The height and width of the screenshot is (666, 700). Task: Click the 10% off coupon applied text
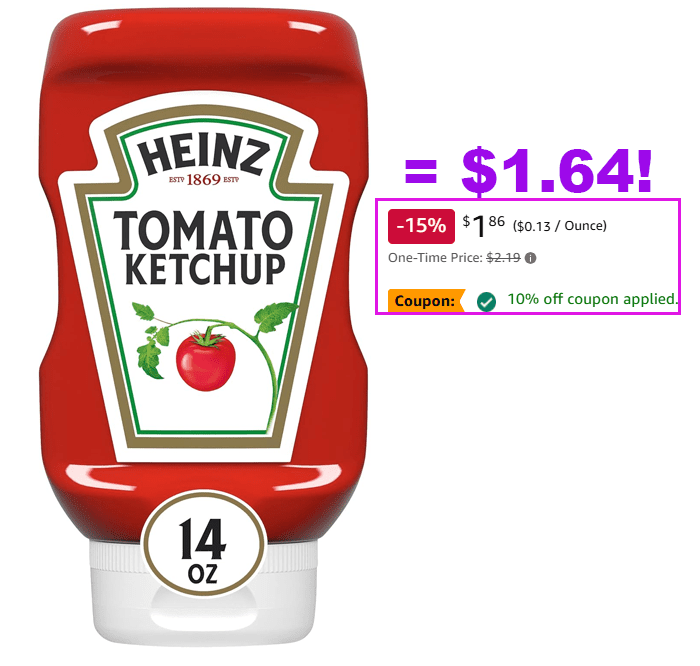pos(592,299)
